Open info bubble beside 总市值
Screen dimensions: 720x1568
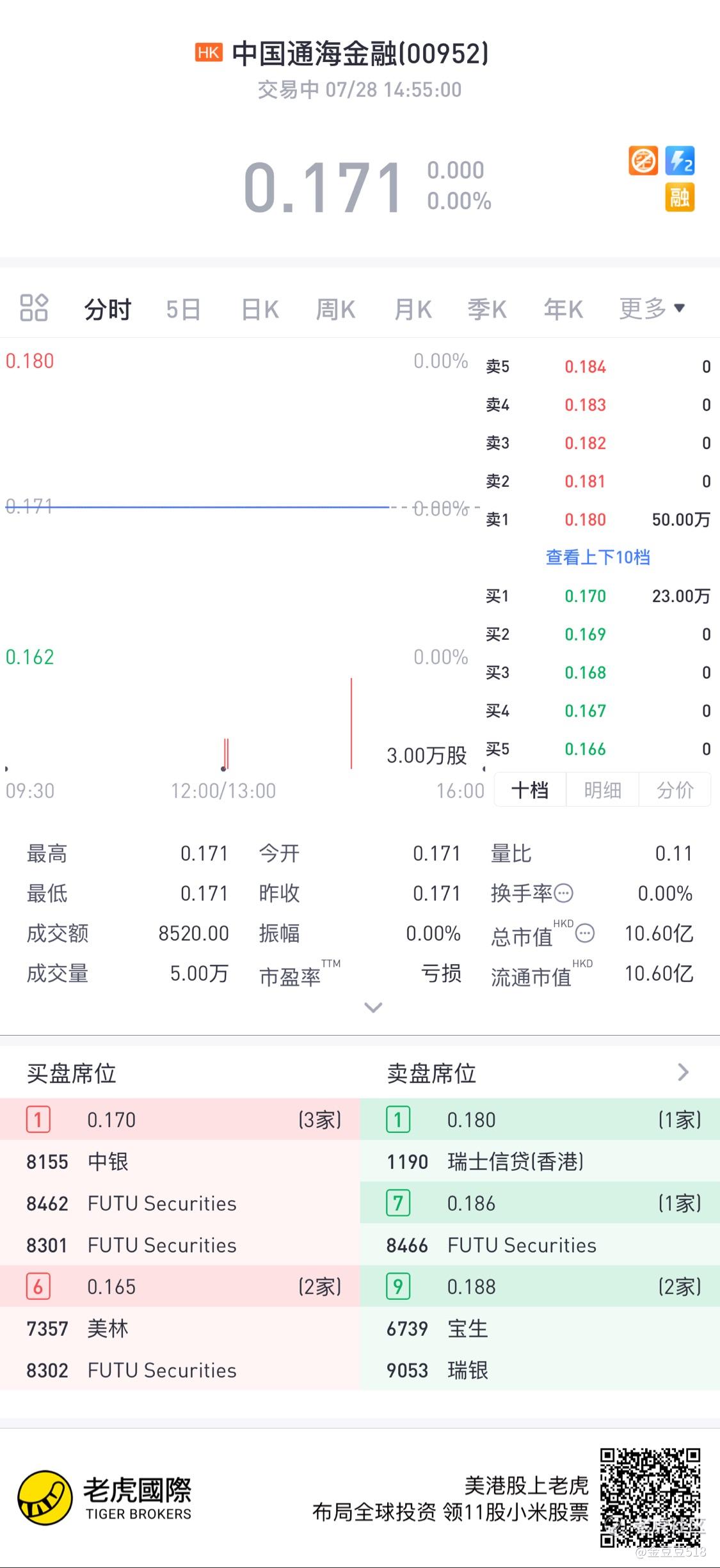pyautogui.click(x=585, y=934)
